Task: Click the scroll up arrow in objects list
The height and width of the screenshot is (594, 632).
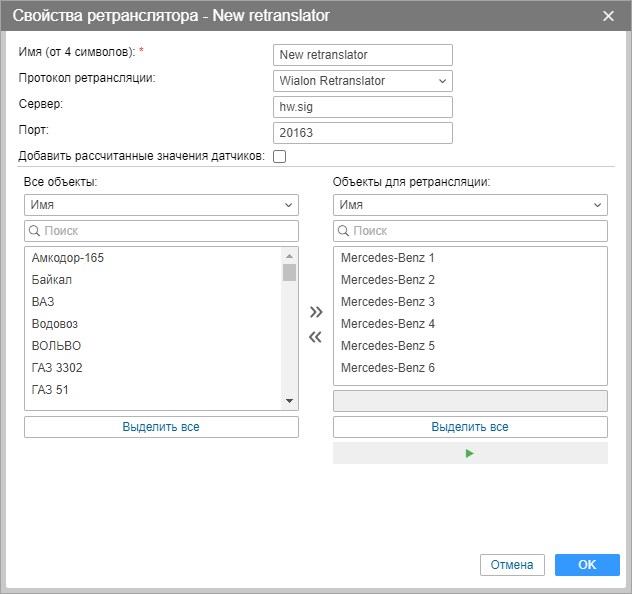Action: tap(290, 254)
